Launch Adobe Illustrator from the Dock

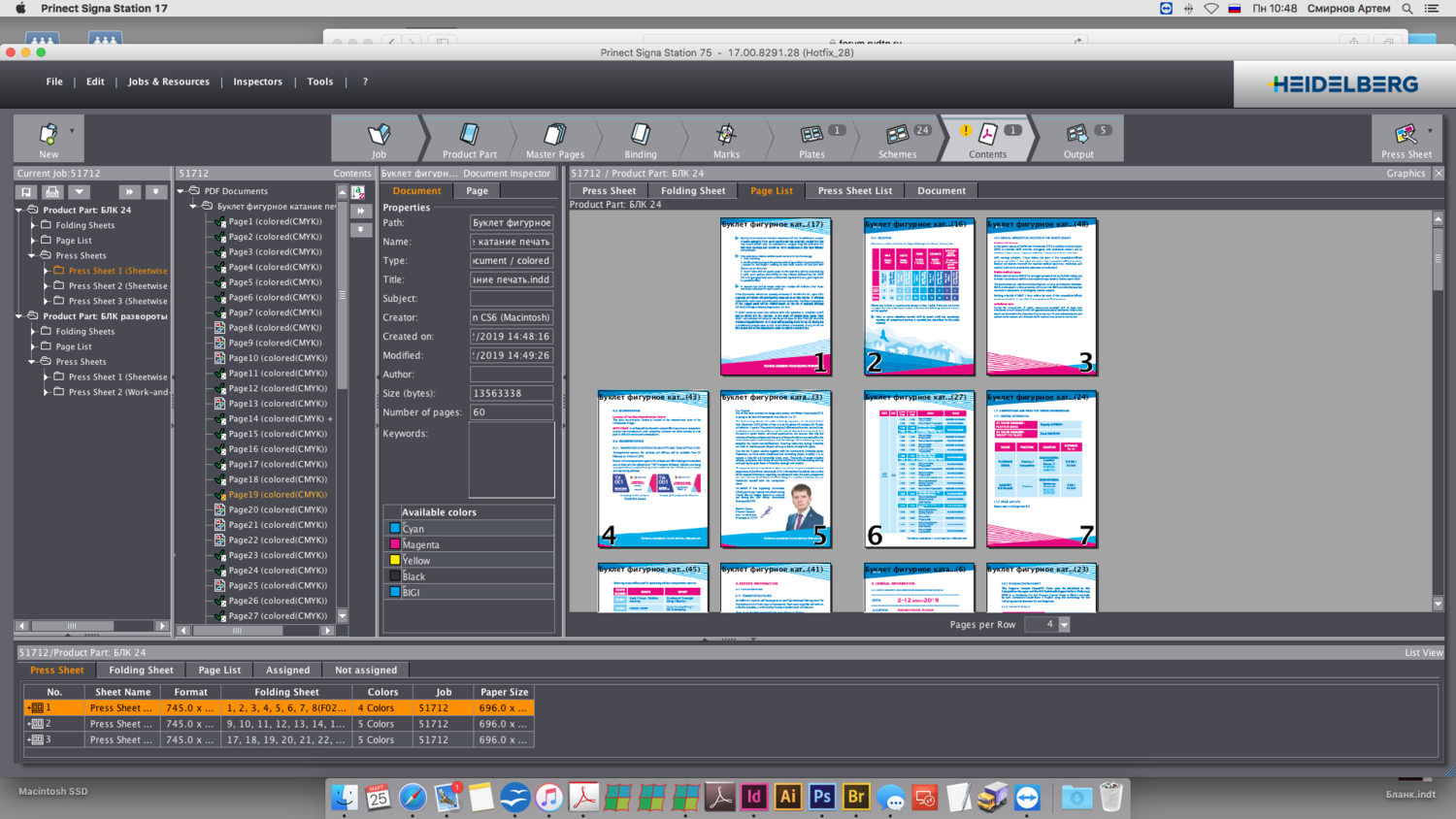(x=788, y=797)
